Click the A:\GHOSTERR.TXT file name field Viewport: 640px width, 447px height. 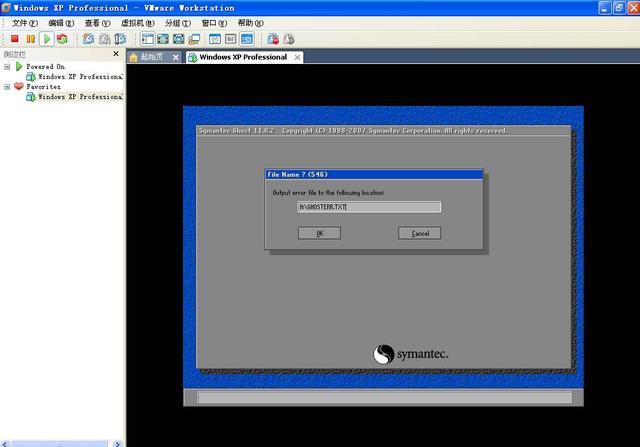coord(369,208)
